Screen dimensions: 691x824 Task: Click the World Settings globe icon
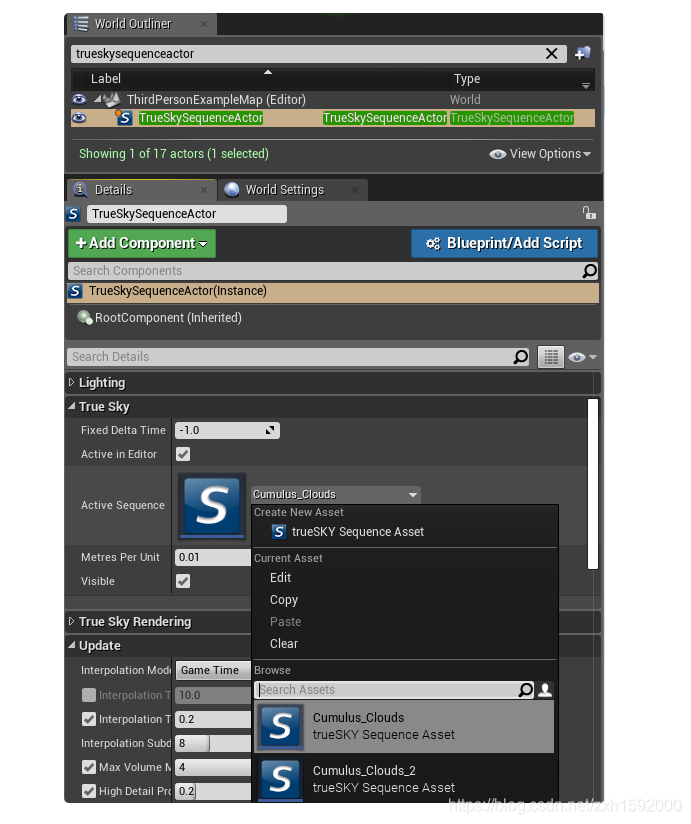(x=232, y=190)
